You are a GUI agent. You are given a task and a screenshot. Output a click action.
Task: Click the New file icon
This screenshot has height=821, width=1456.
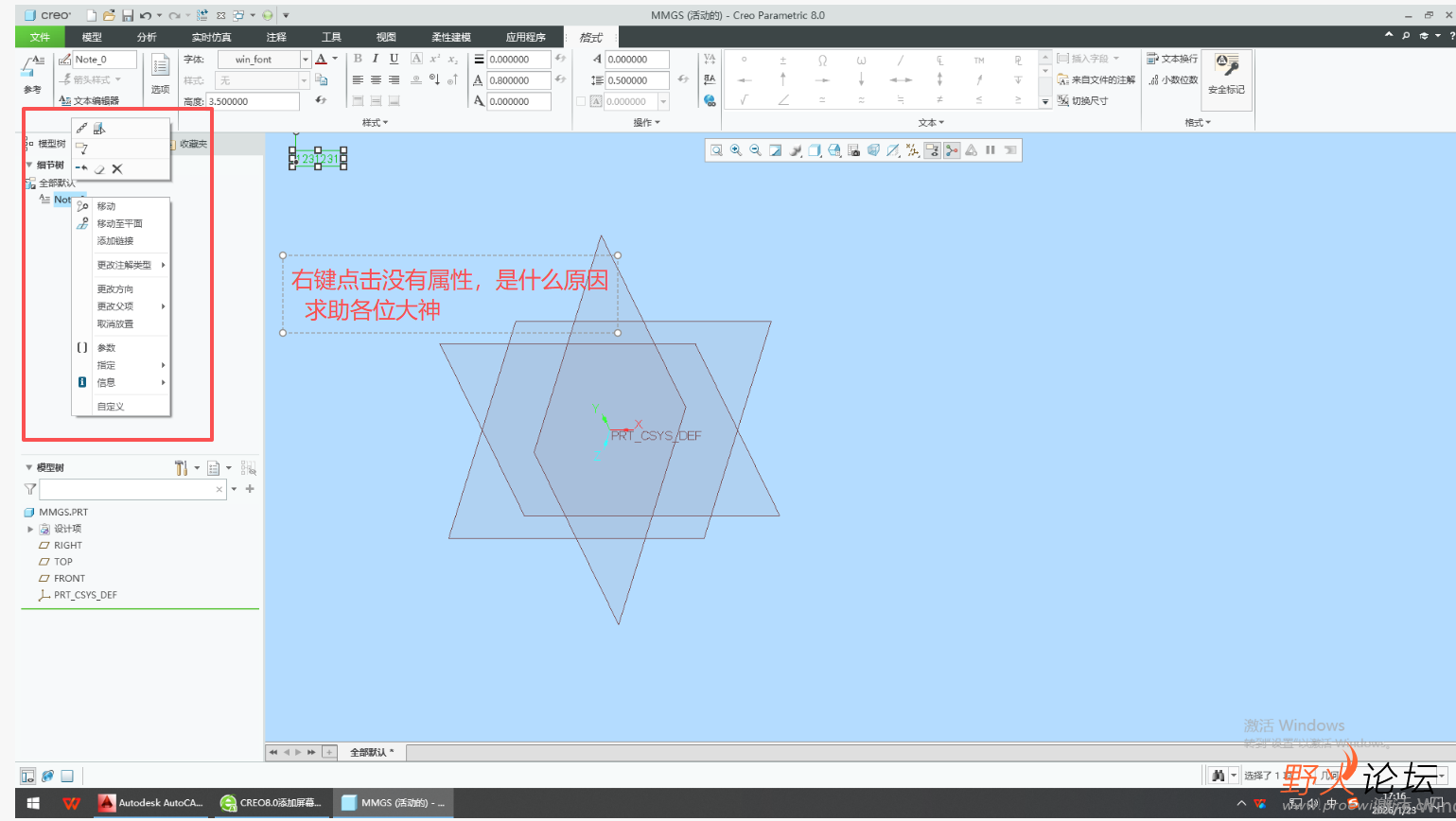(91, 15)
